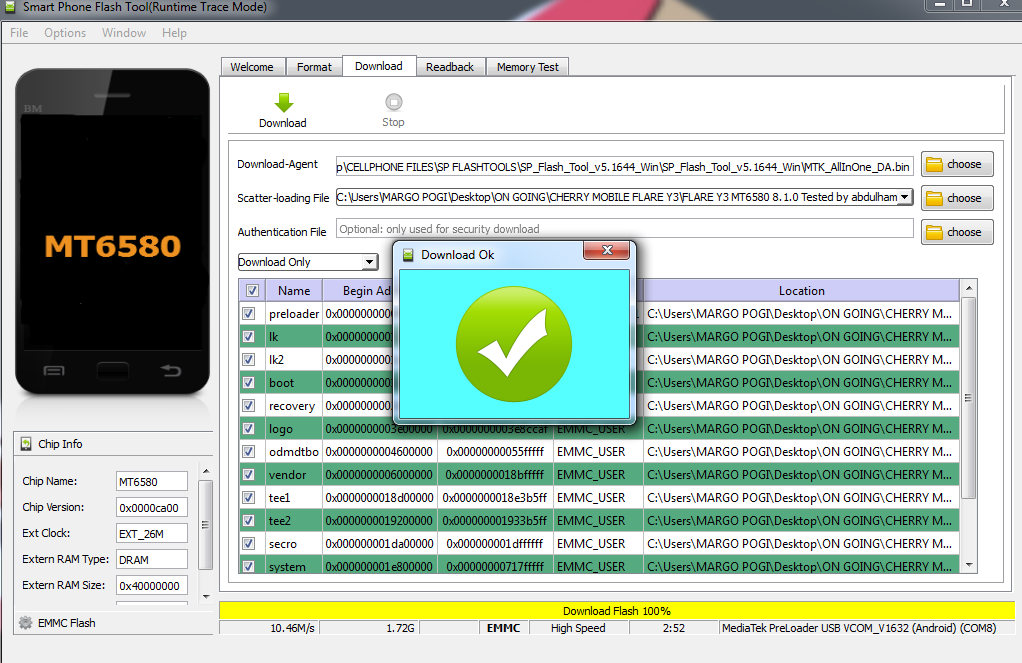Open the File menu
This screenshot has width=1022, height=663.
(19, 33)
